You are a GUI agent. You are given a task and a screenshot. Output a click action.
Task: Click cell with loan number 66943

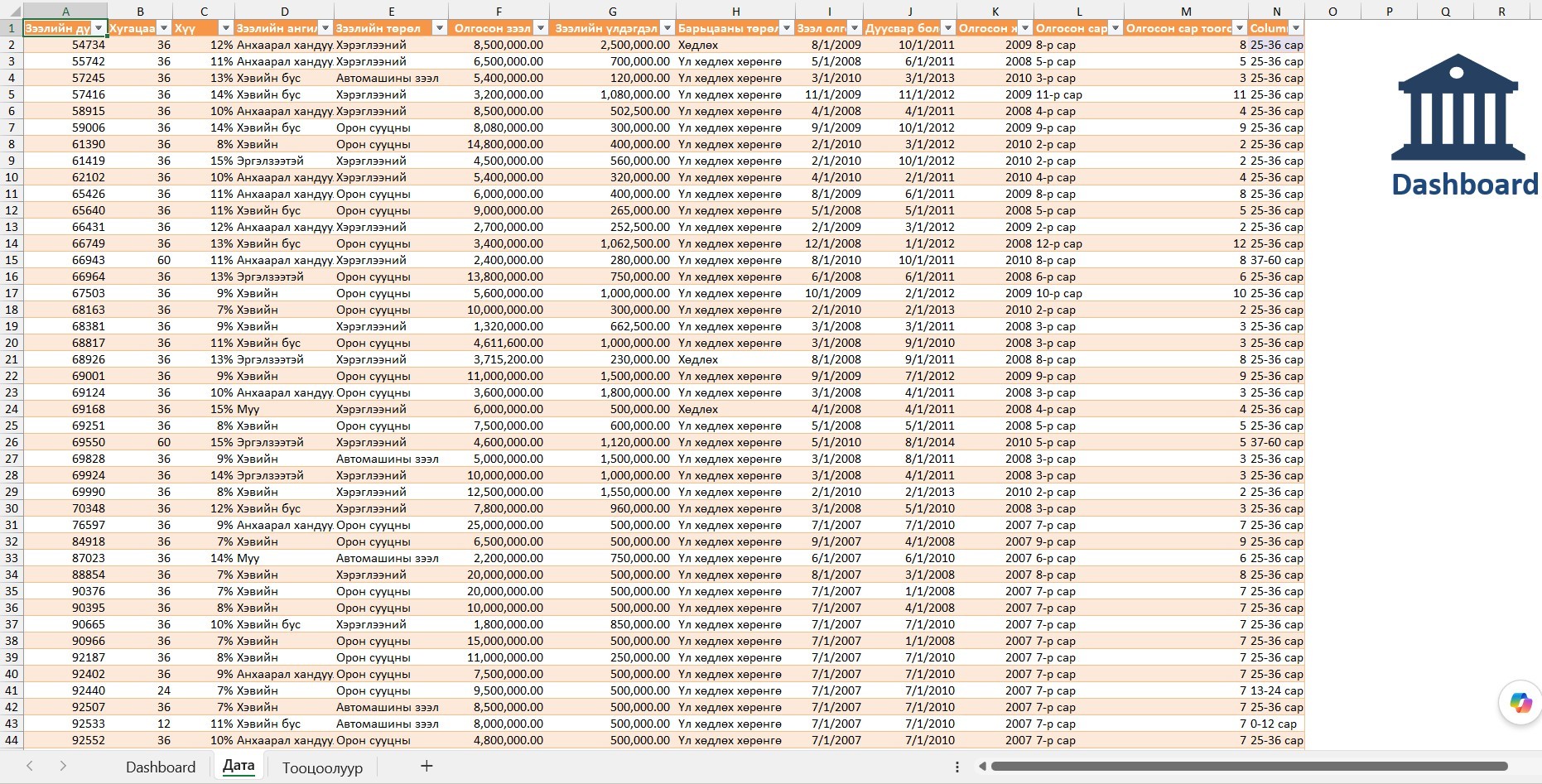click(65, 260)
